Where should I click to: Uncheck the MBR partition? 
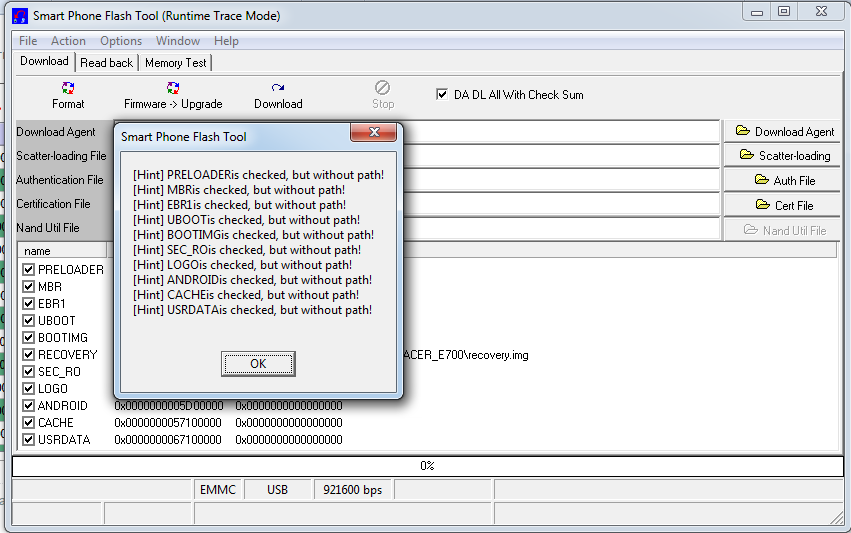click(x=29, y=287)
